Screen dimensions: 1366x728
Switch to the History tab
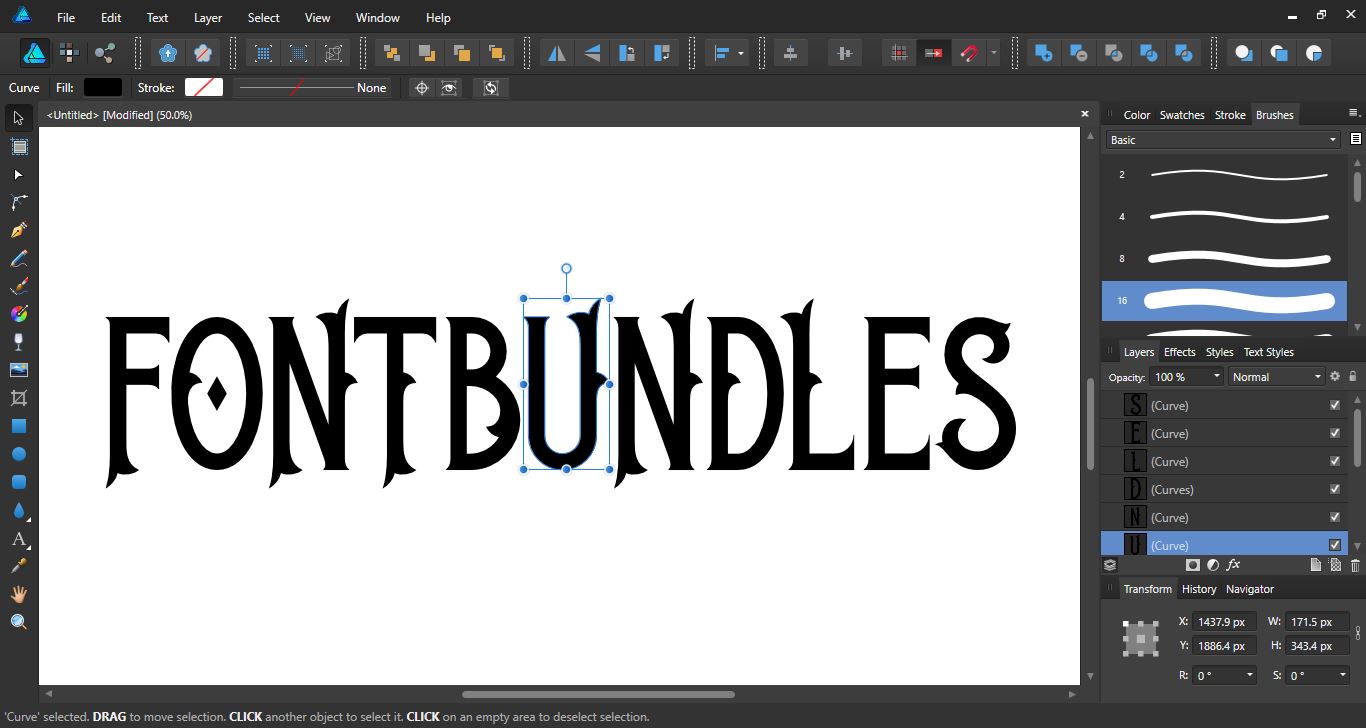pos(1199,589)
